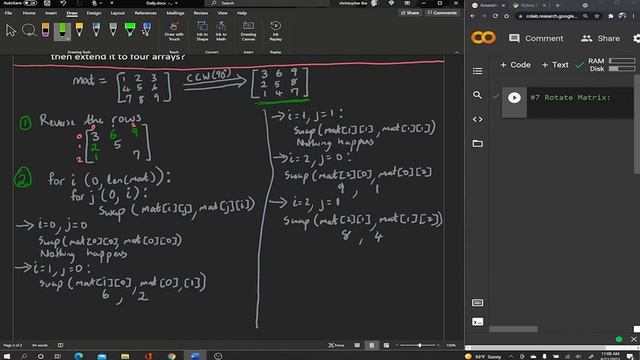Select the first blue-gray pencil tool
The width and height of the screenshot is (640, 360).
(96, 31)
